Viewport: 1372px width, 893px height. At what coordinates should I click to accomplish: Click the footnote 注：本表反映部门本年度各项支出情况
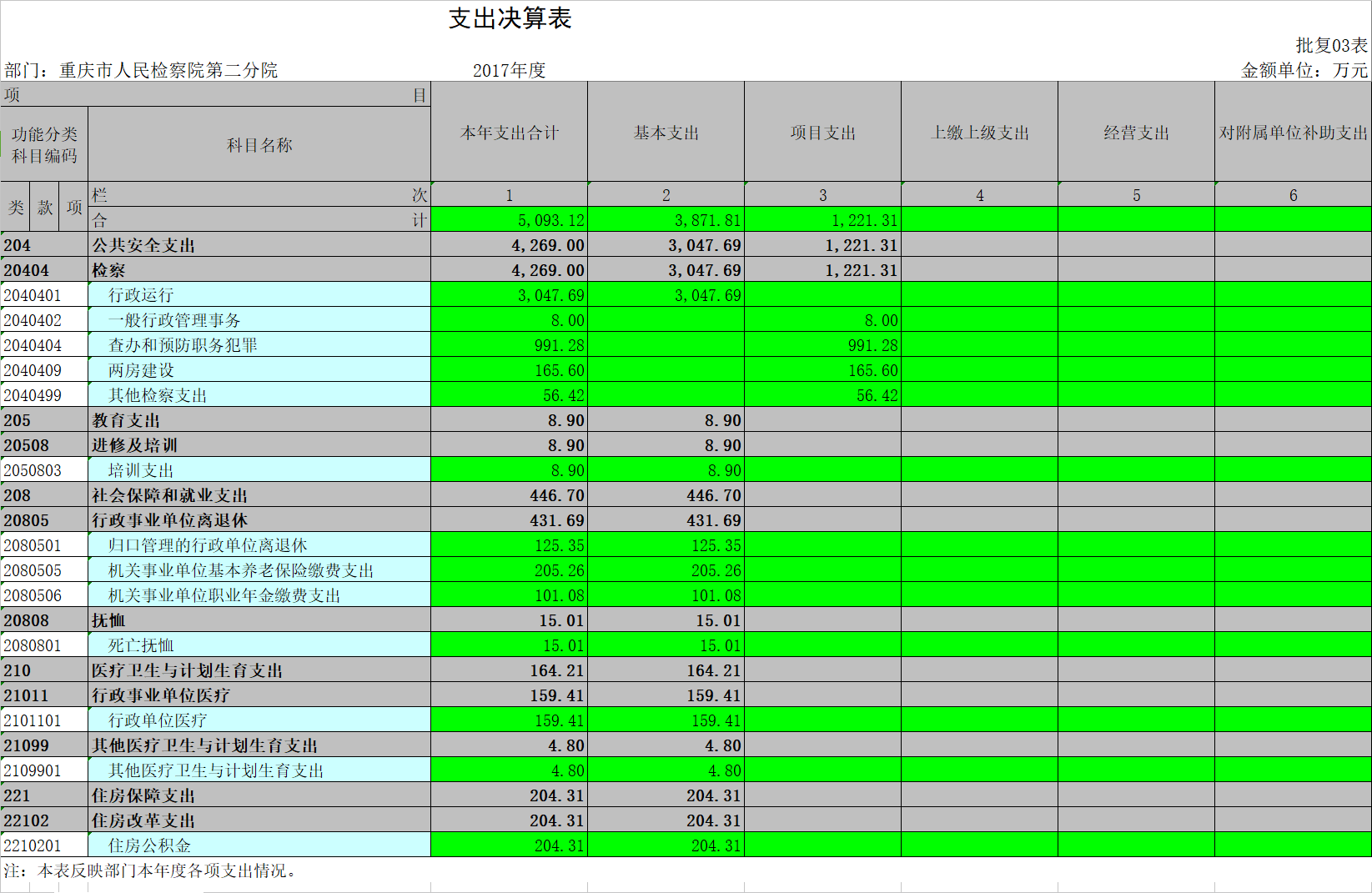pyautogui.click(x=150, y=870)
